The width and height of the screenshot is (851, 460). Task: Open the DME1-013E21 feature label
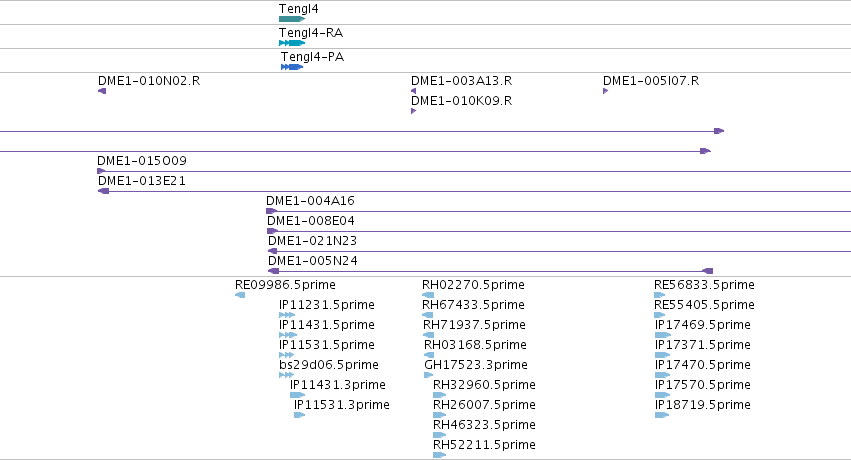tap(142, 181)
